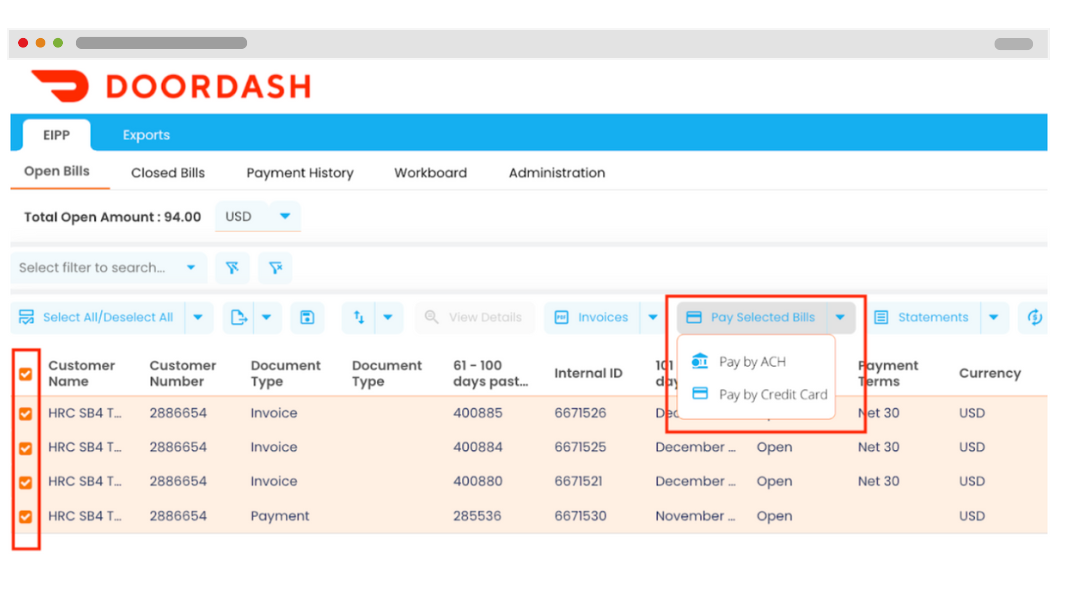Open the Payment History tab

click(300, 173)
